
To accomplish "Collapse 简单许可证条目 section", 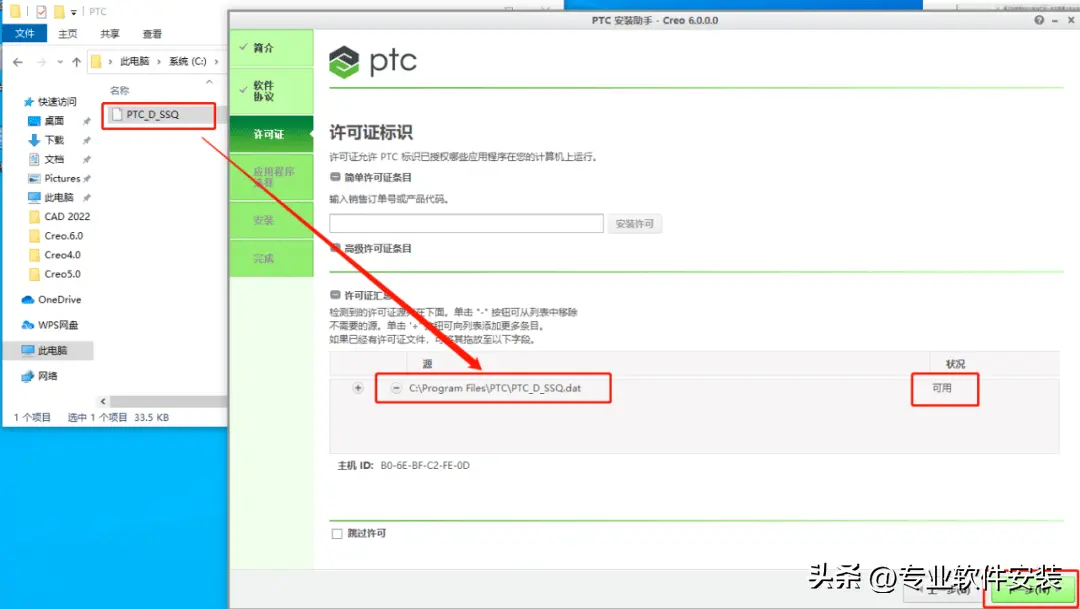I will coord(335,177).
